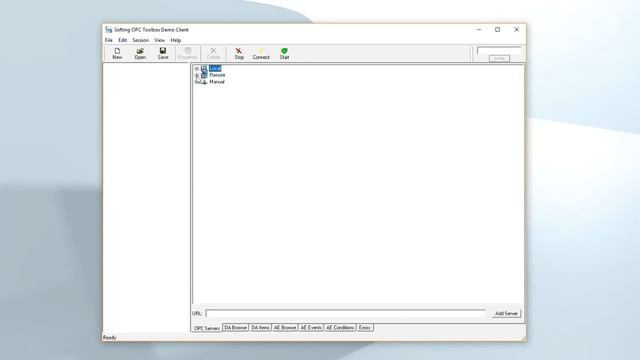Open the View menu
640x360 pixels.
(x=160, y=40)
